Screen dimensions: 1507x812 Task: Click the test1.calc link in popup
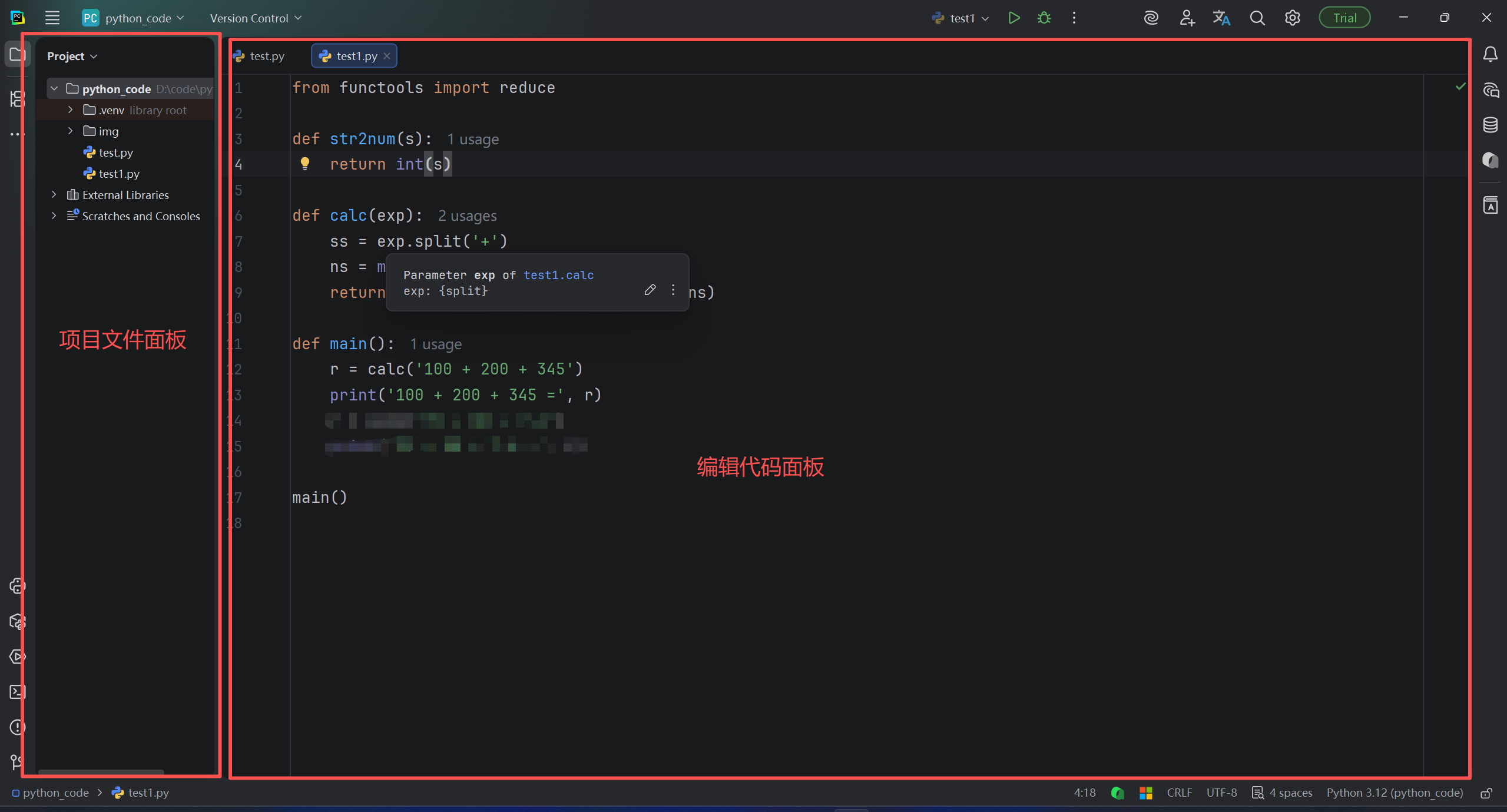[558, 275]
